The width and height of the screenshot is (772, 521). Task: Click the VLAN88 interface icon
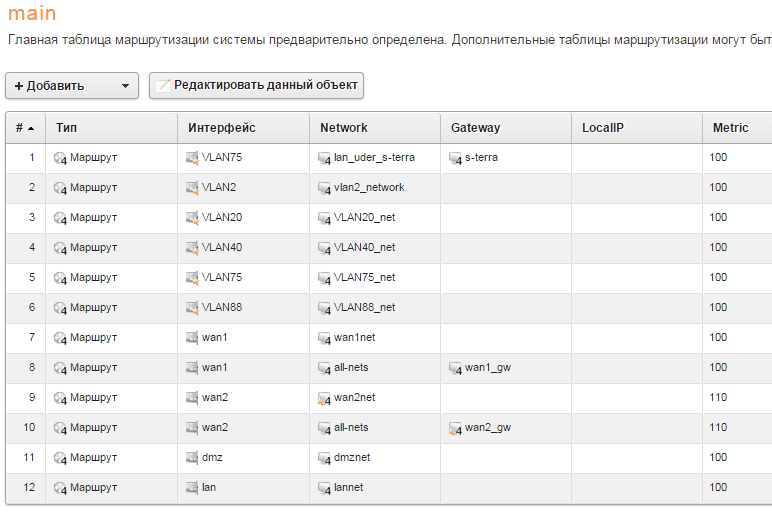[193, 308]
